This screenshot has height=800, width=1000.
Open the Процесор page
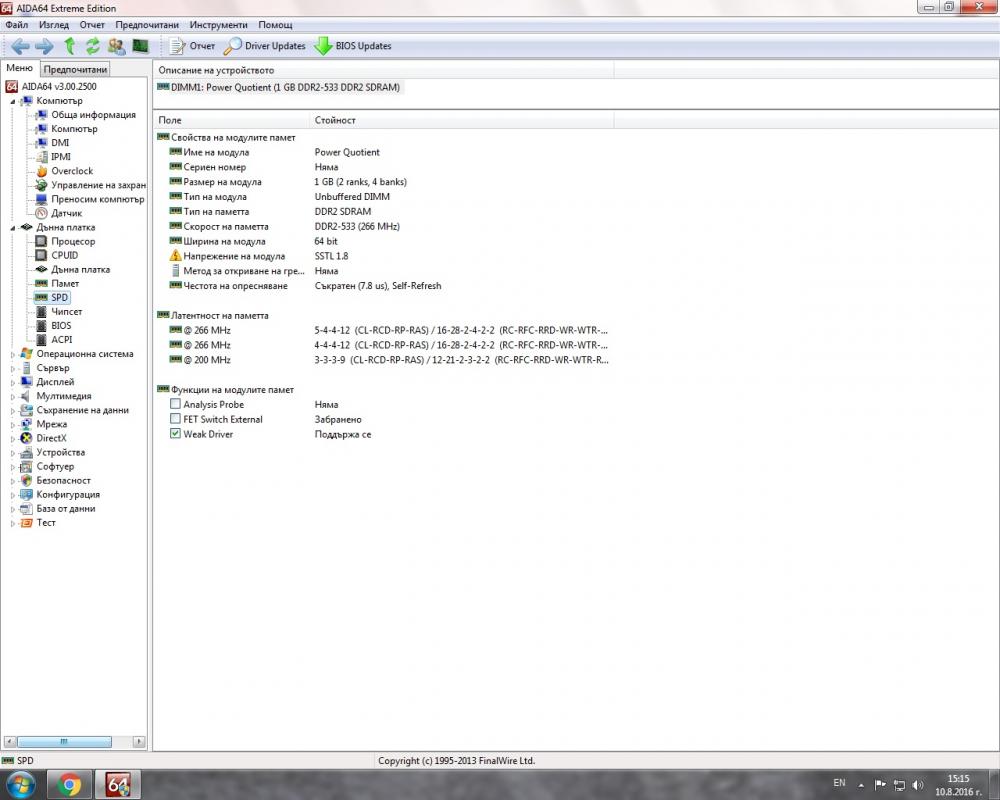coord(73,241)
